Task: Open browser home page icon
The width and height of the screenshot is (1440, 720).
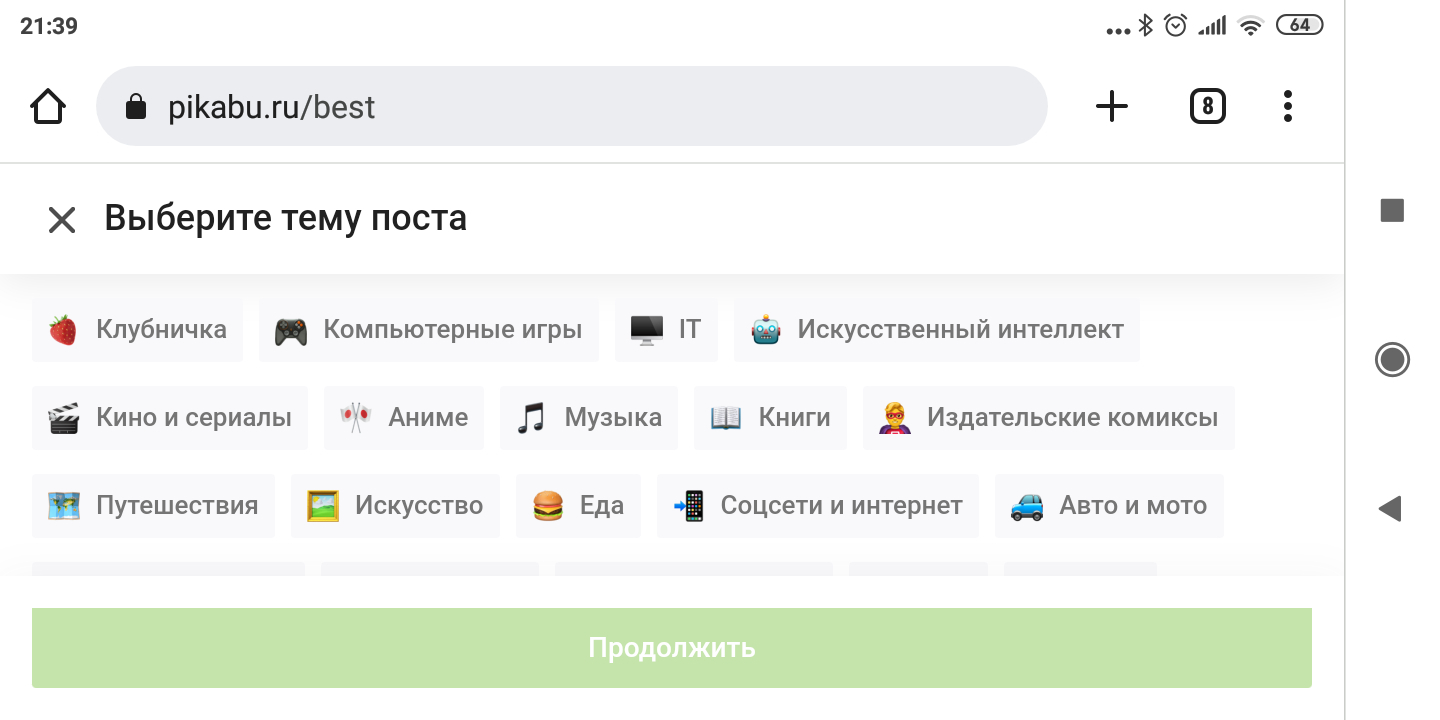Action: [x=48, y=107]
